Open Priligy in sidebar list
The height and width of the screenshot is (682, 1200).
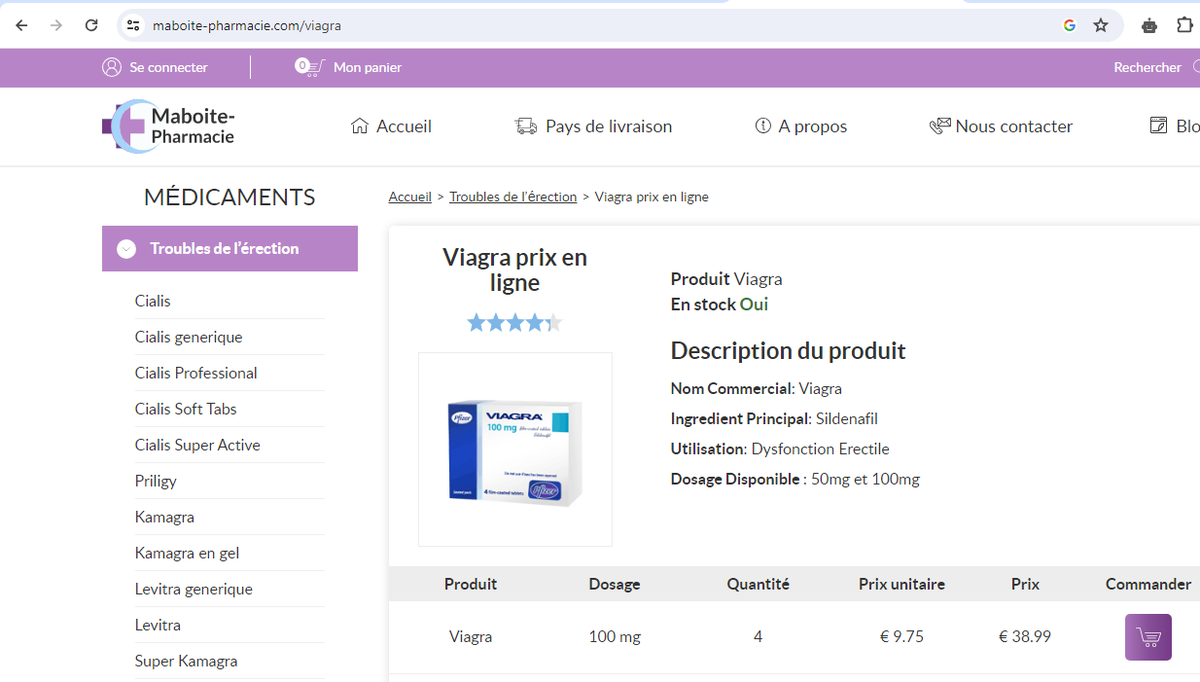(156, 481)
